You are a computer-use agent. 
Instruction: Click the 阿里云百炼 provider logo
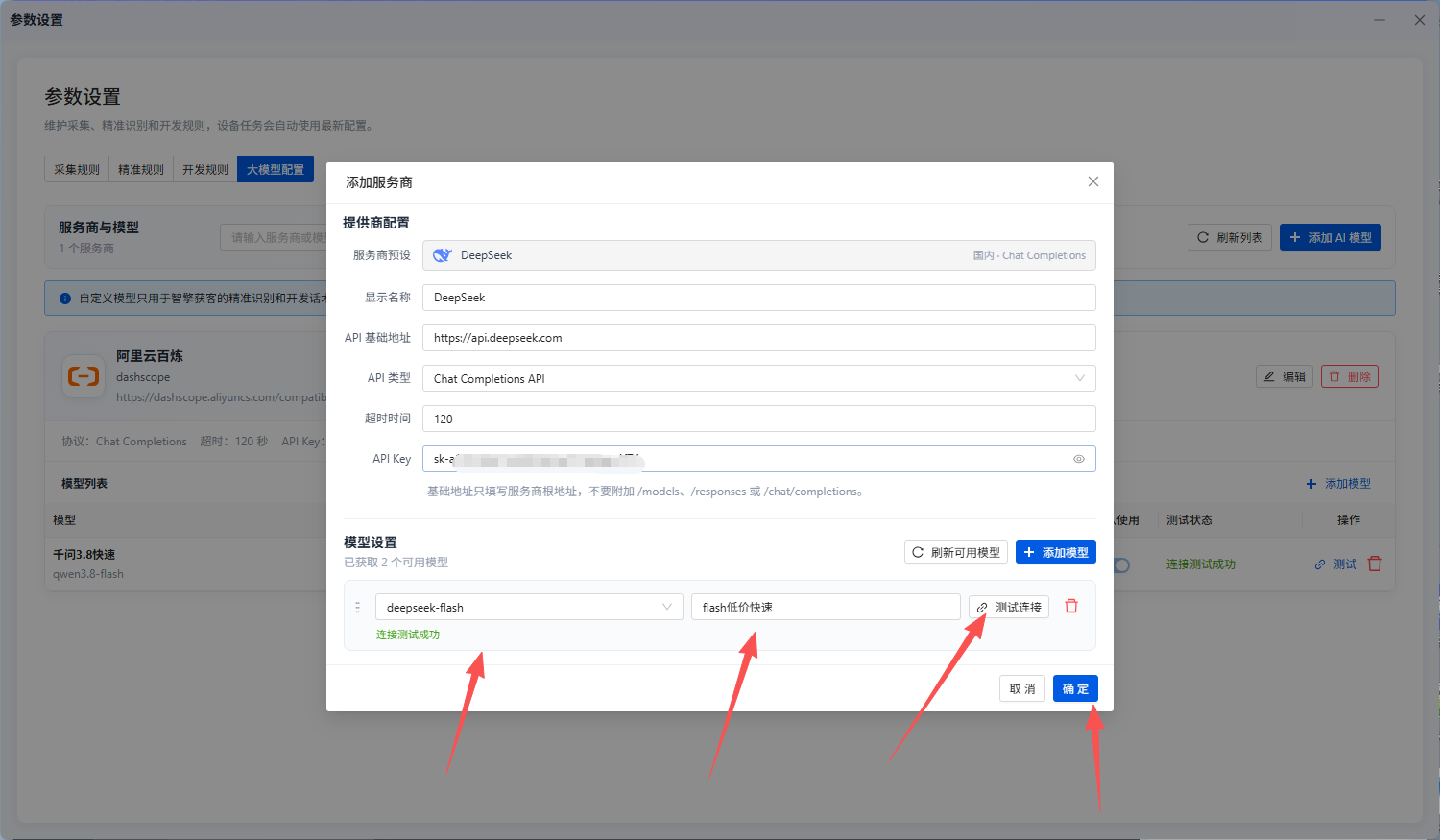[84, 375]
